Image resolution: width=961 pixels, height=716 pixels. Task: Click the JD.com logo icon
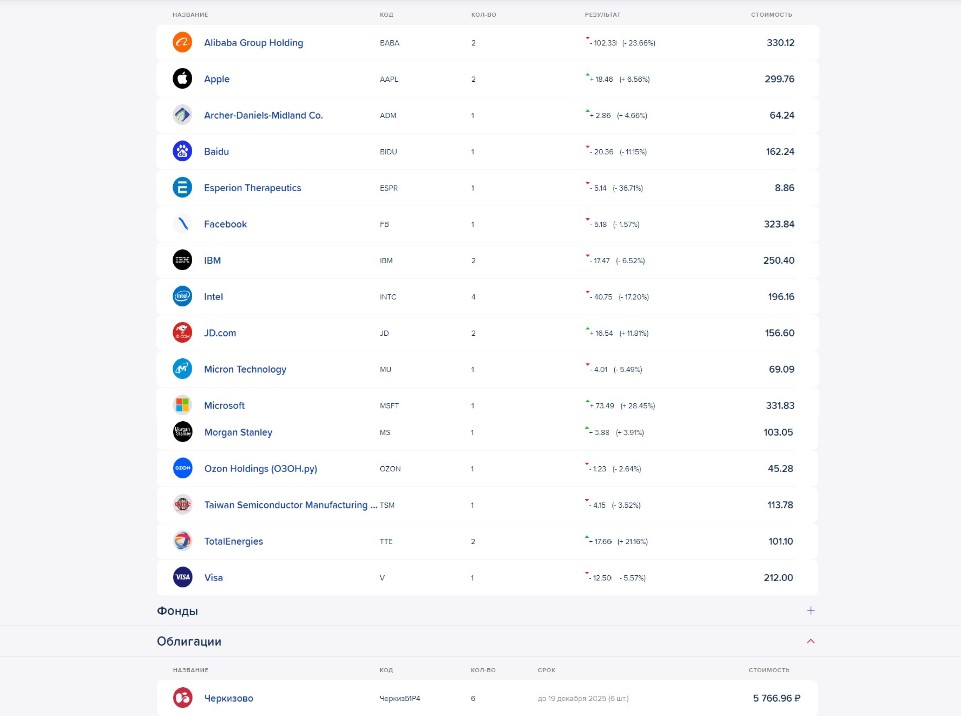[x=182, y=332]
